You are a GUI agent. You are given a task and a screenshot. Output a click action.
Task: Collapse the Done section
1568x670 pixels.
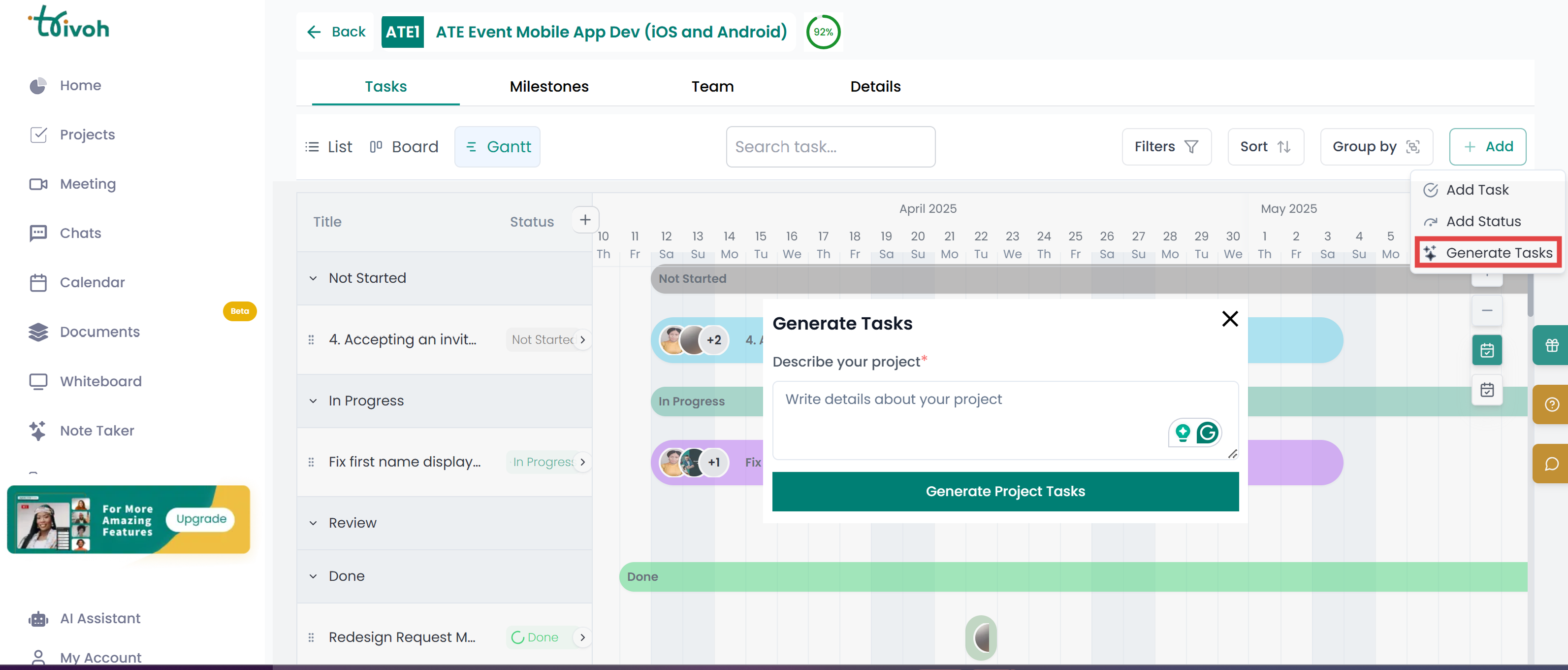click(314, 575)
